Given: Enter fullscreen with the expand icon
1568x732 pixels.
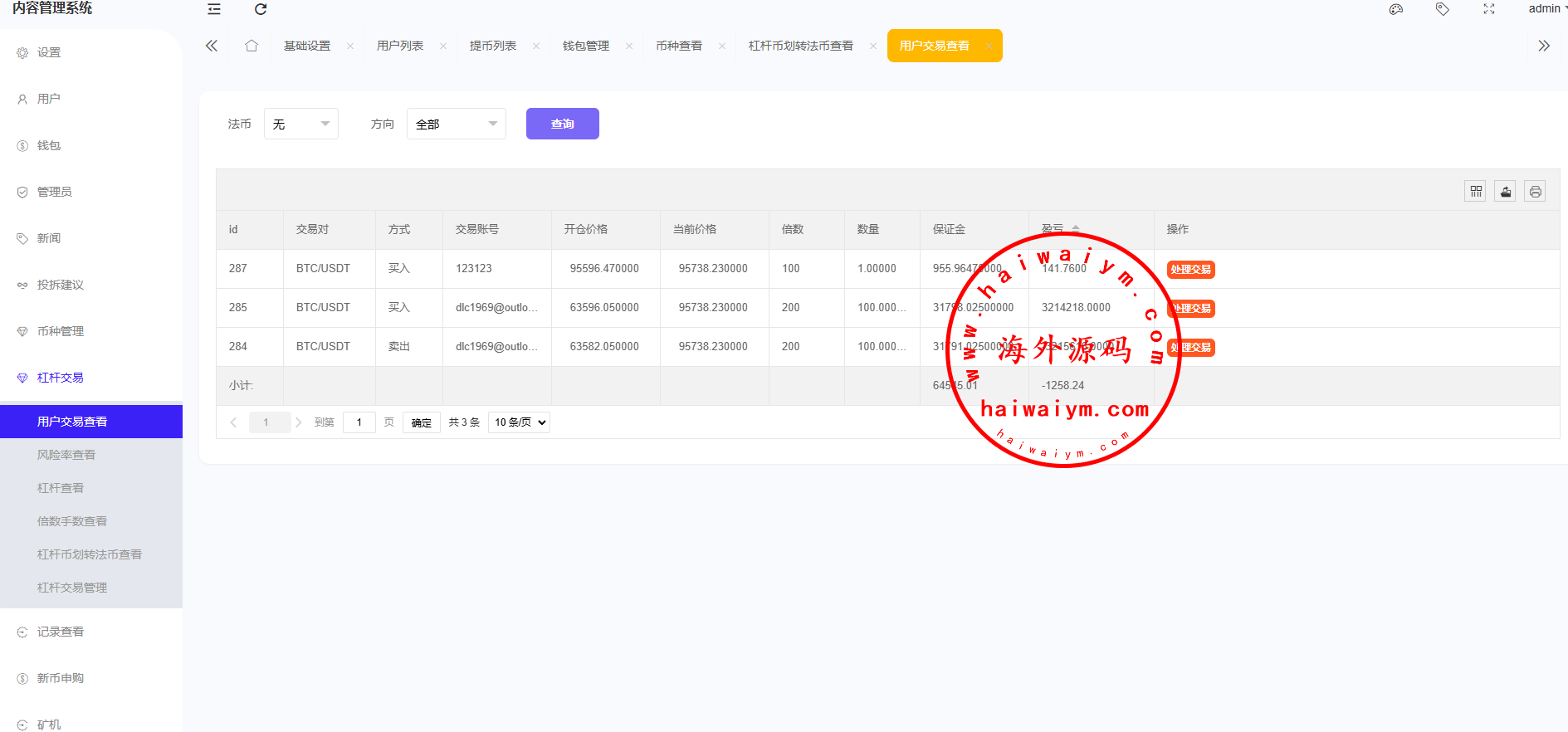Looking at the screenshot, I should tap(1489, 9).
